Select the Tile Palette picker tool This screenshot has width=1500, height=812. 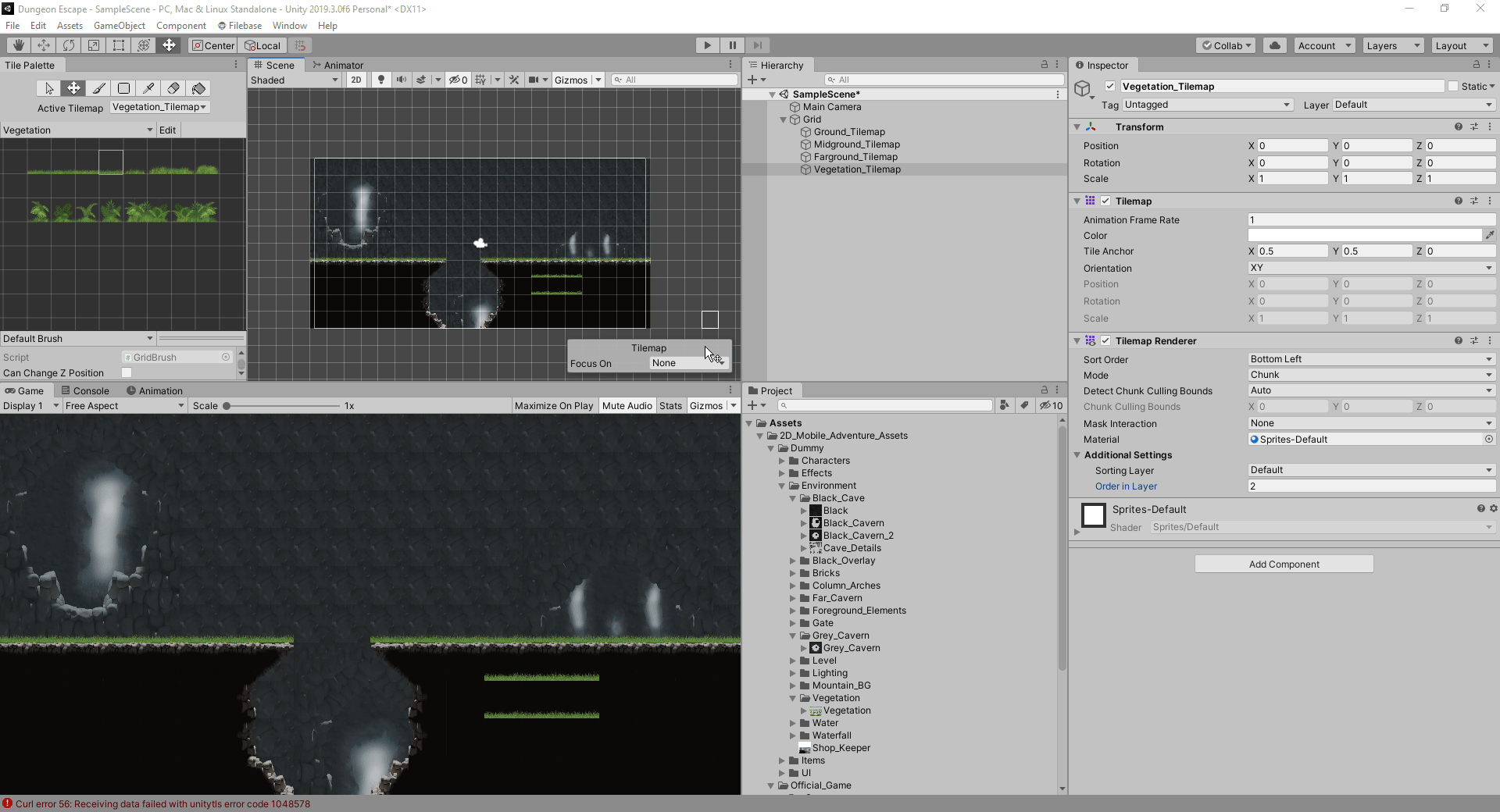[x=148, y=88]
